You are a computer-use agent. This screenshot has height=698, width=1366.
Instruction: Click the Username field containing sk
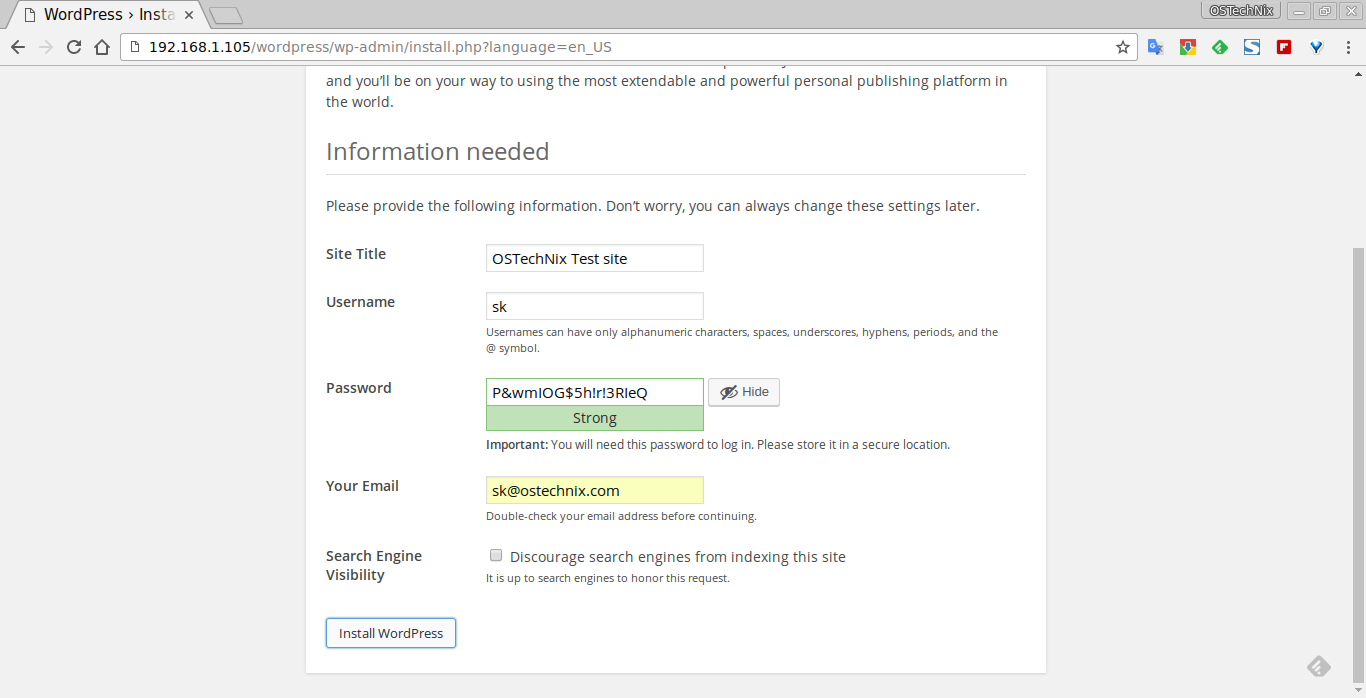595,306
